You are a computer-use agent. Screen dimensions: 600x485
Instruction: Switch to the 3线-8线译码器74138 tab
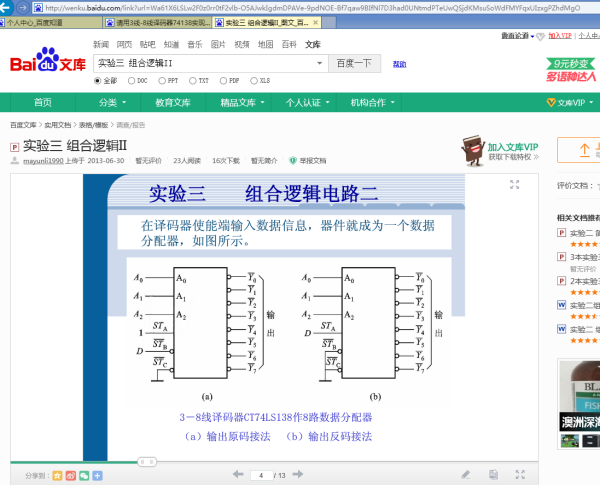(157, 23)
